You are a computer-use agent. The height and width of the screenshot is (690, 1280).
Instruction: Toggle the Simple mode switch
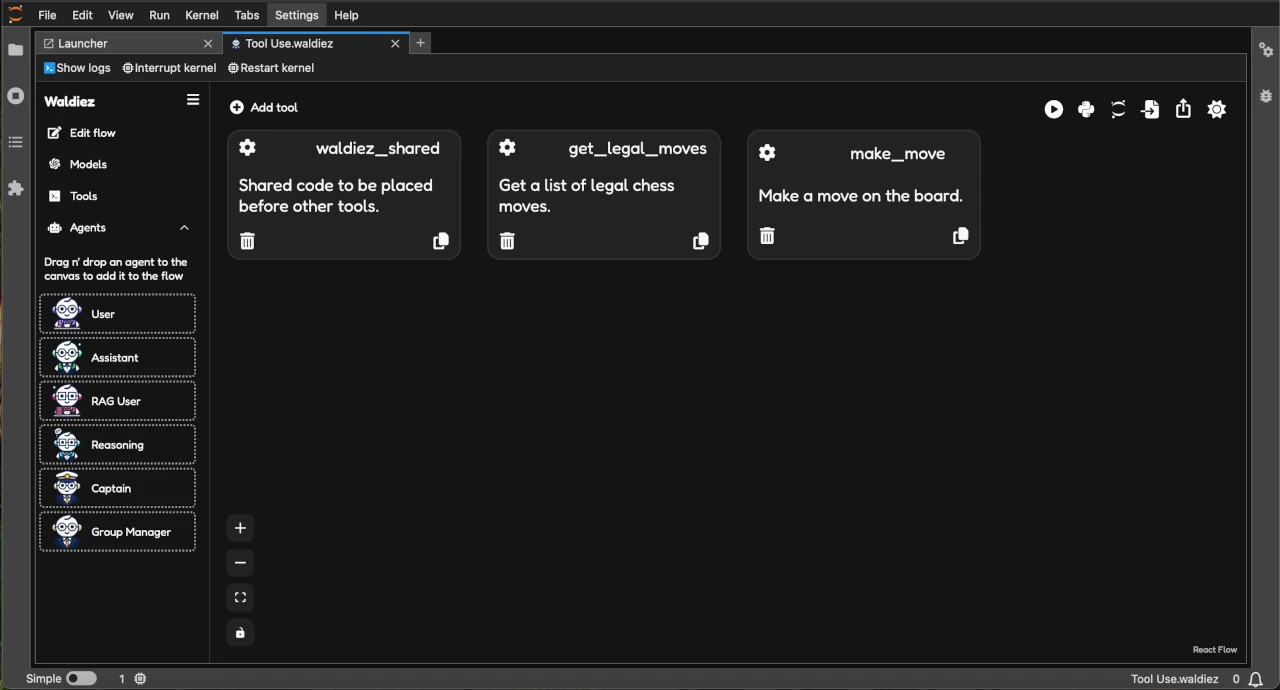click(81, 678)
